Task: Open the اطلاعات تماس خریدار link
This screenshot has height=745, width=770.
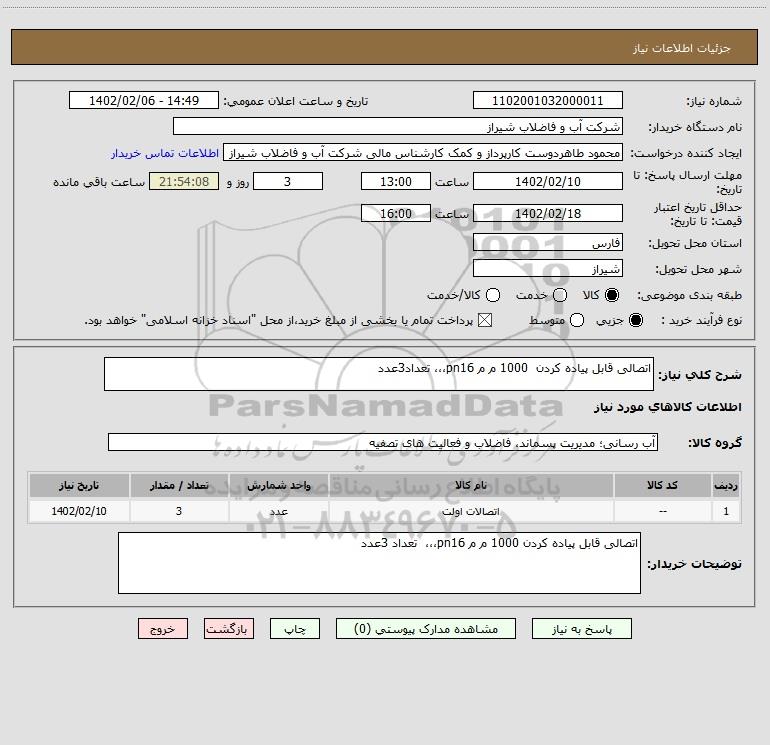Action: (x=165, y=153)
